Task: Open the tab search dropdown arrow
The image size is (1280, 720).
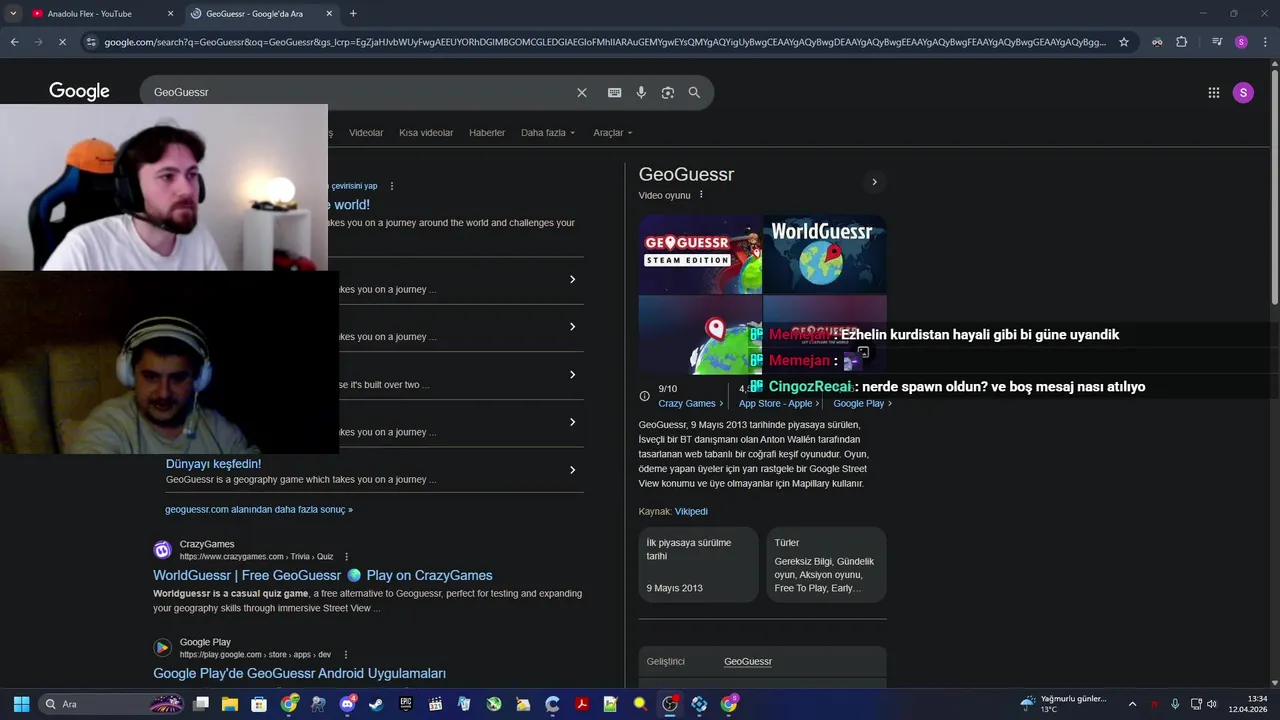Action: click(13, 13)
